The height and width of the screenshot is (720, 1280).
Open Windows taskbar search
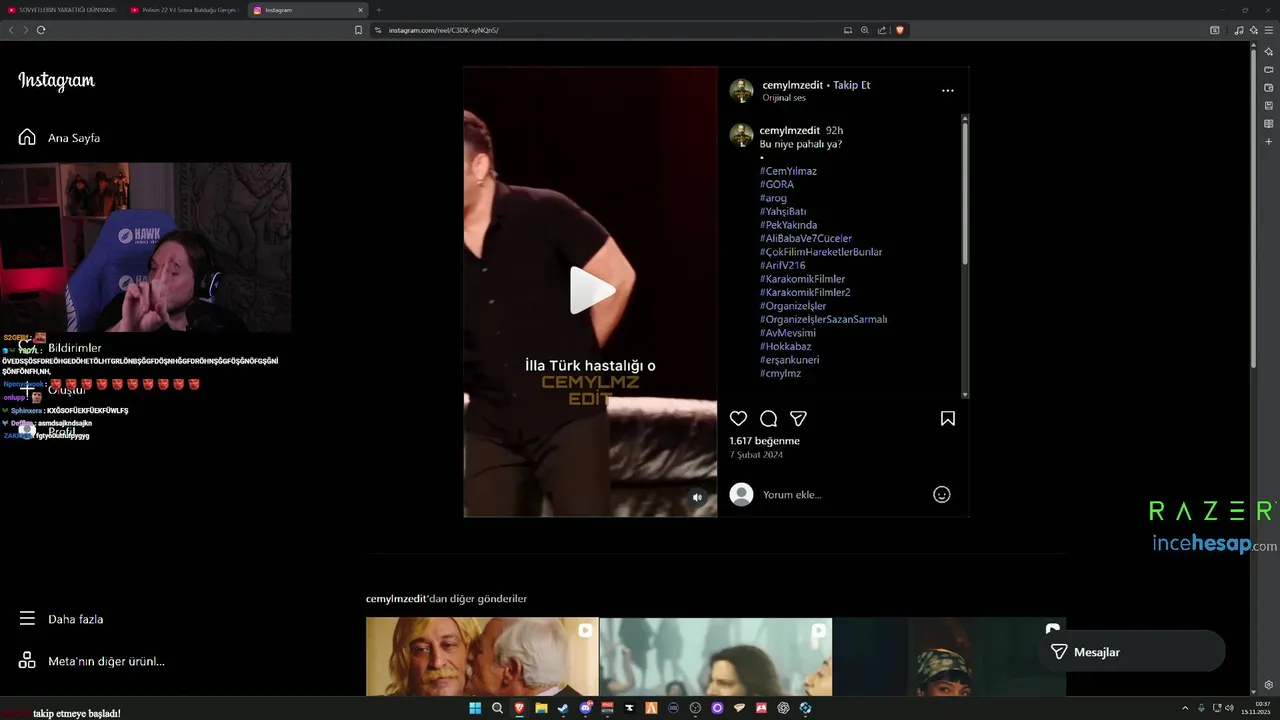point(497,708)
